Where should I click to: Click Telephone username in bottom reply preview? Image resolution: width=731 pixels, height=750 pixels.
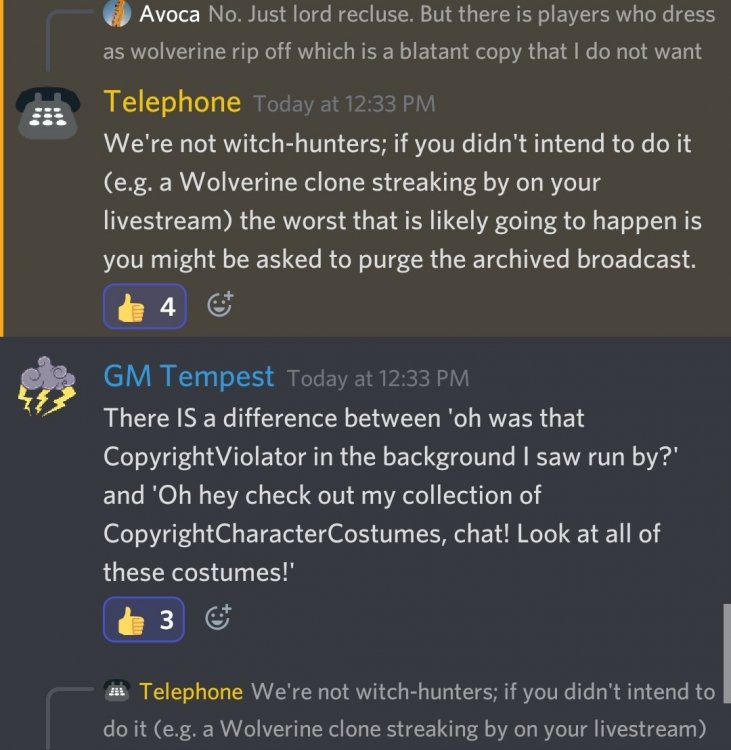pyautogui.click(x=191, y=692)
